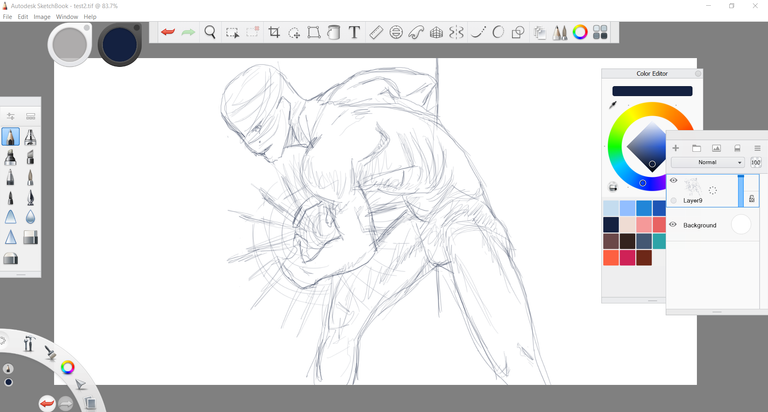Image resolution: width=768 pixels, height=412 pixels.
Task: Select the Blur droplet brush
Action: pos(30,217)
